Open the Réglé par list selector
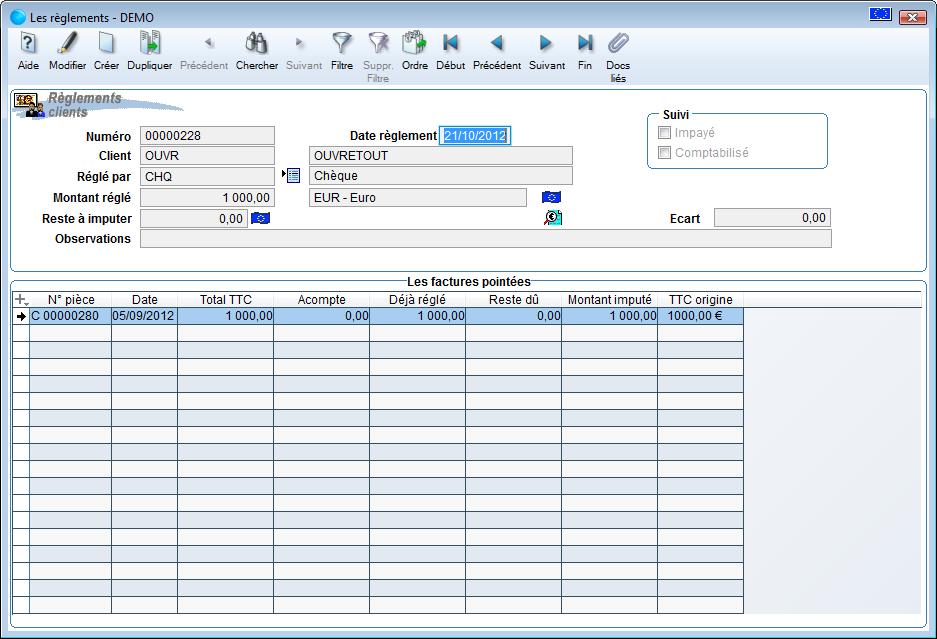This screenshot has width=937, height=639. point(291,175)
